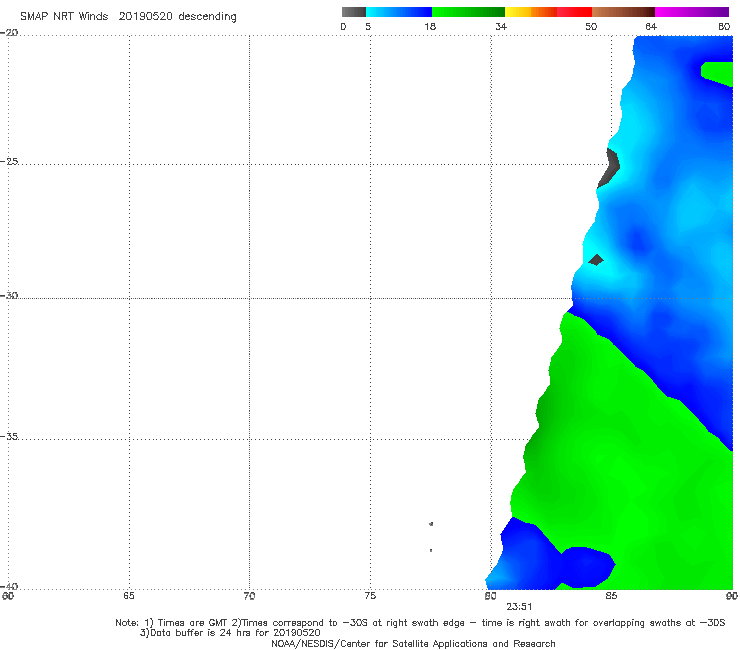Click the yellow-orange segment of color bar

pos(531,12)
